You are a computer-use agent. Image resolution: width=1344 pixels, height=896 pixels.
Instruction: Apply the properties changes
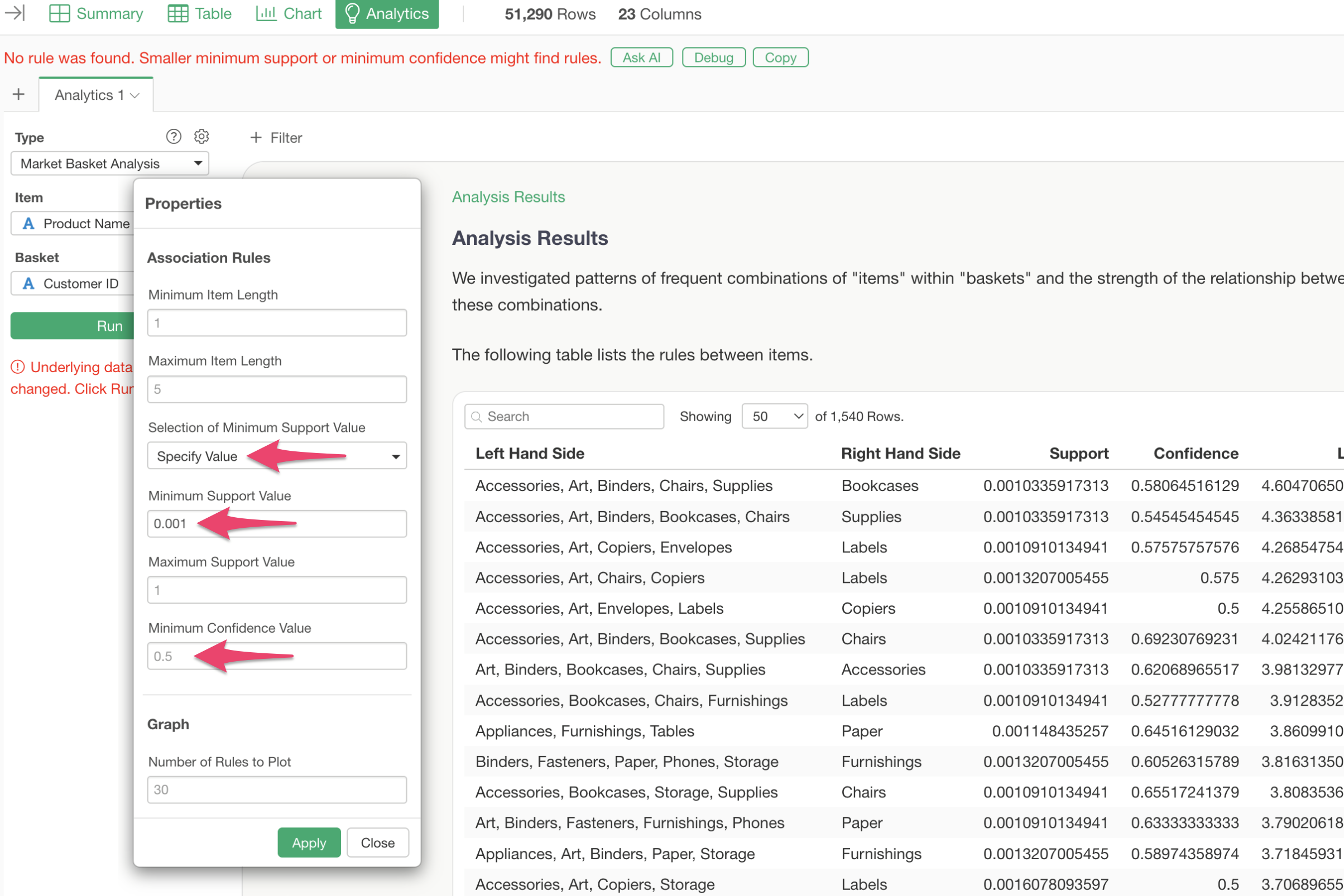tap(309, 842)
